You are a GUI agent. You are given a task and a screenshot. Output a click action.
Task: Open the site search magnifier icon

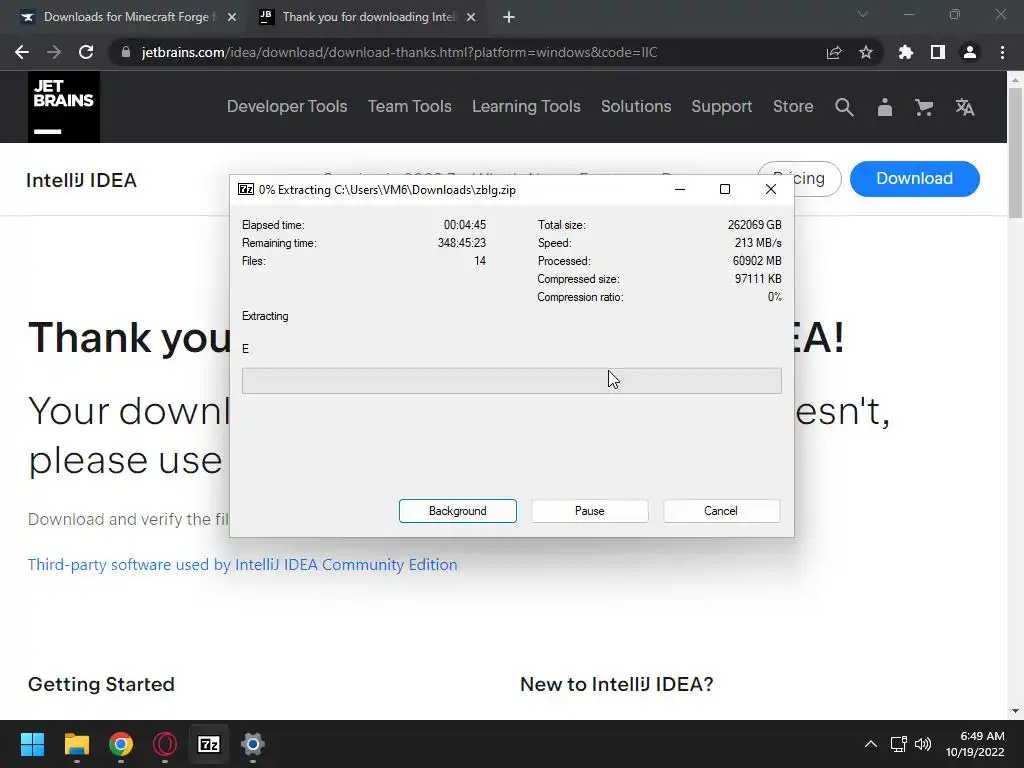(x=844, y=107)
